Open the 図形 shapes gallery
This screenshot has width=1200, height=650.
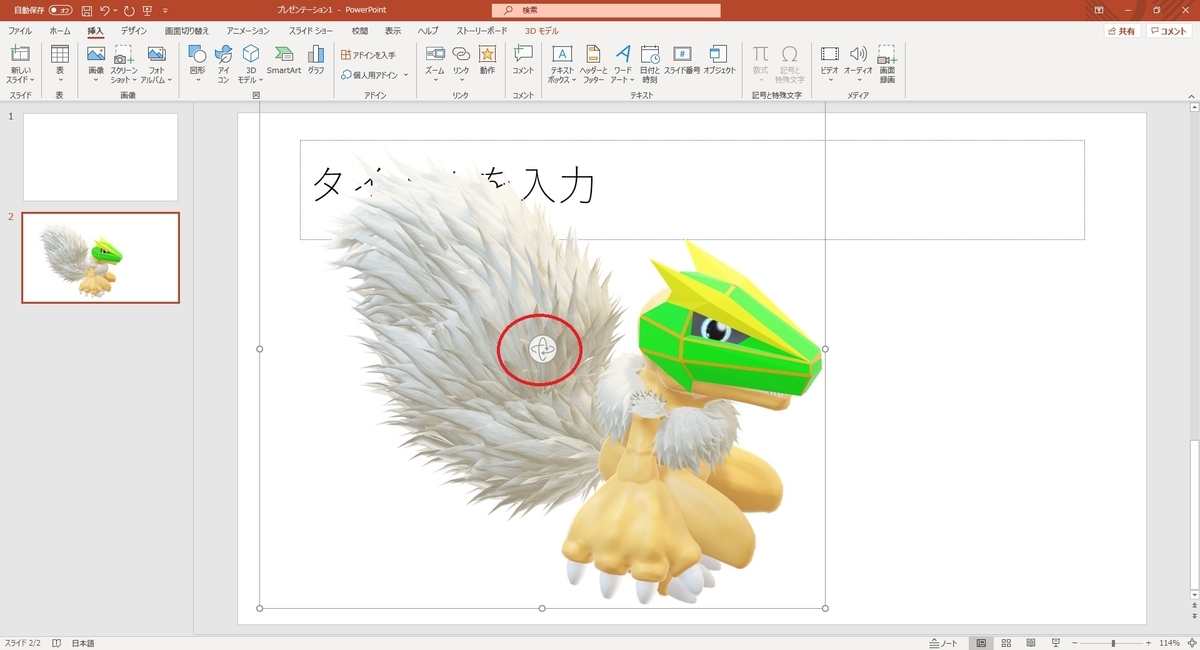(197, 62)
